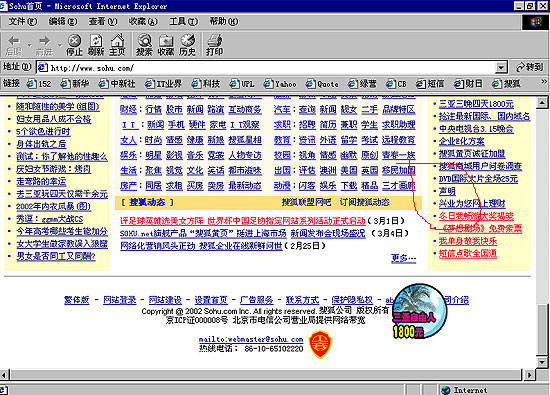Expand the address bar dropdown arrow
This screenshot has width=550, height=395.
[x=501, y=67]
